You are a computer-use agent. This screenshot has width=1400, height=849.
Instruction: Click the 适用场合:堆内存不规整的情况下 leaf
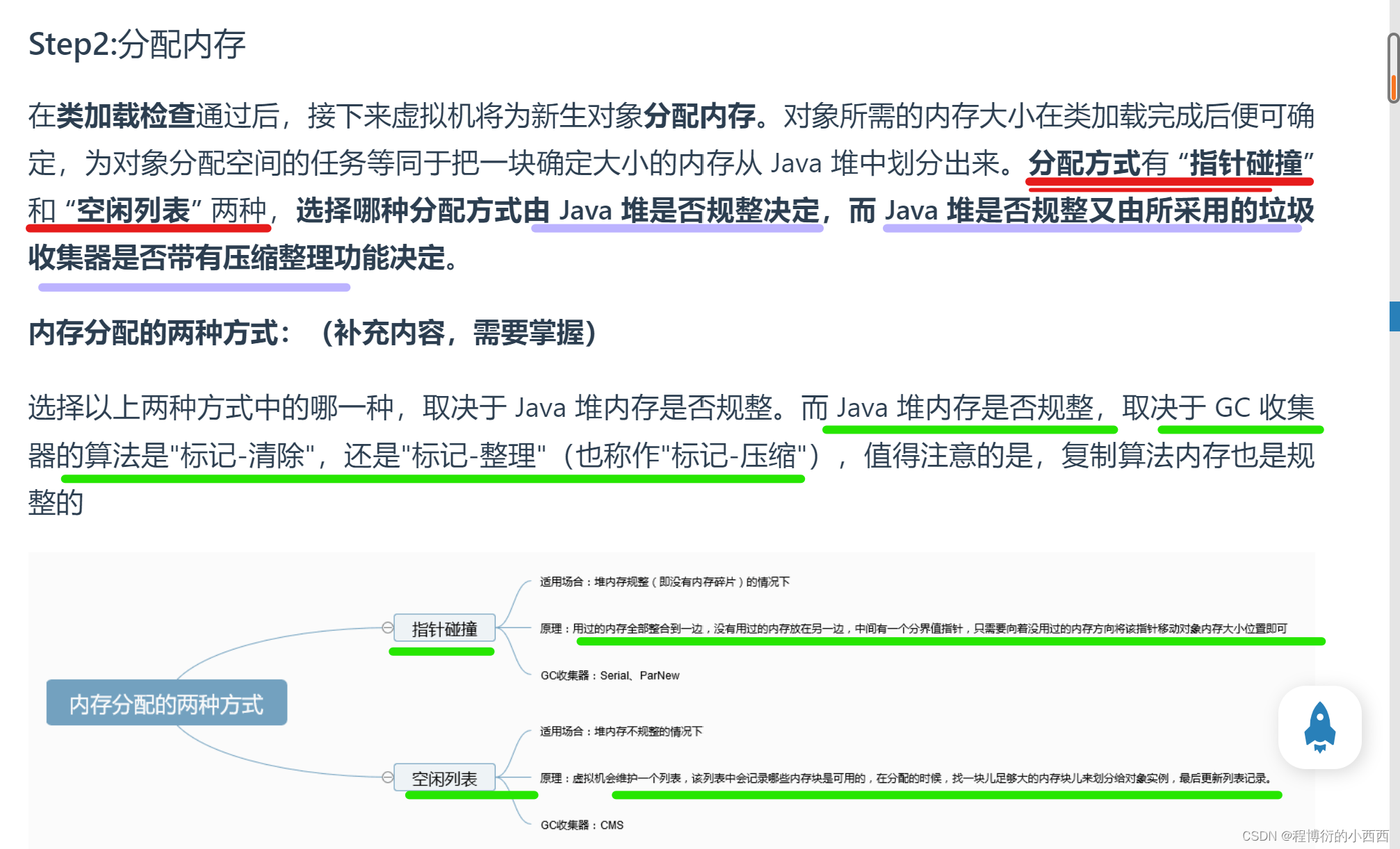coord(621,731)
